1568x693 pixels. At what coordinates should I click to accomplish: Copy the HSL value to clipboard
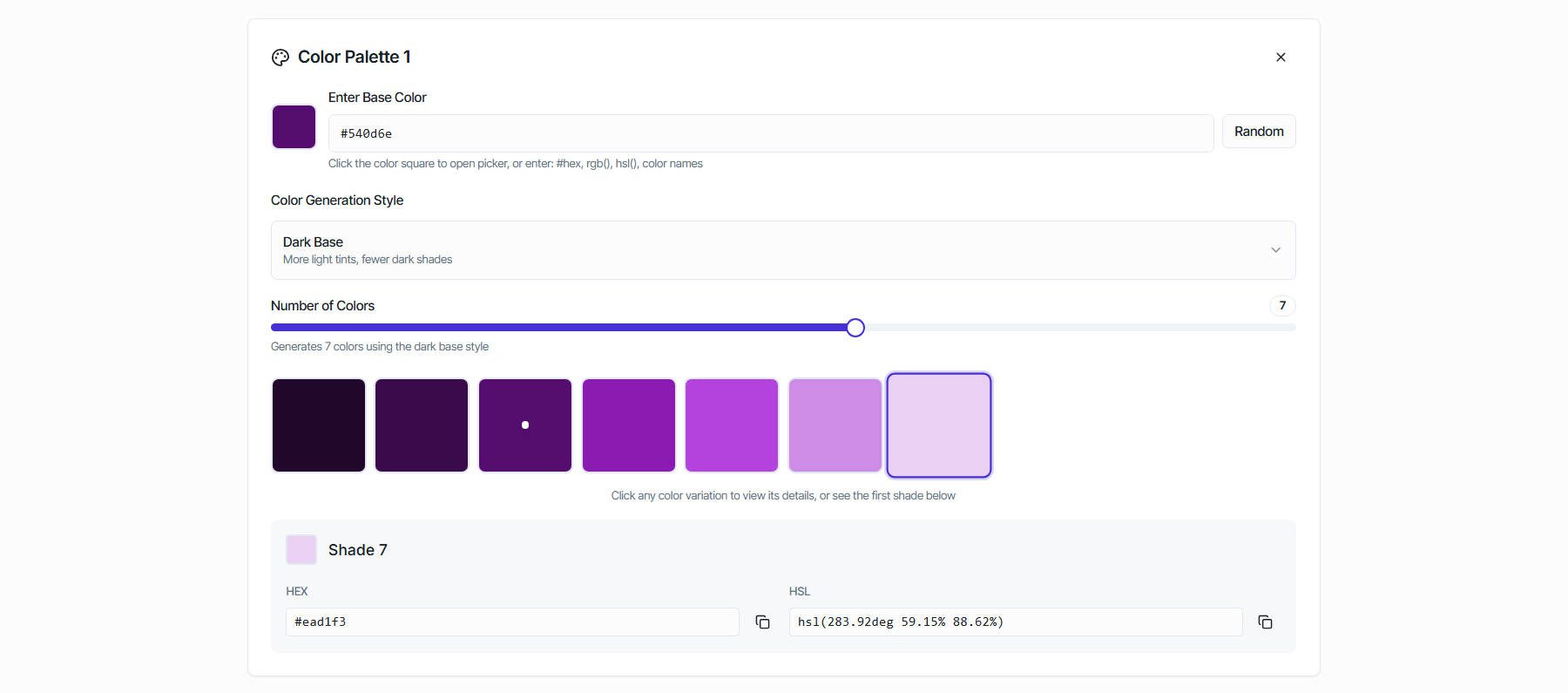coord(1265,622)
